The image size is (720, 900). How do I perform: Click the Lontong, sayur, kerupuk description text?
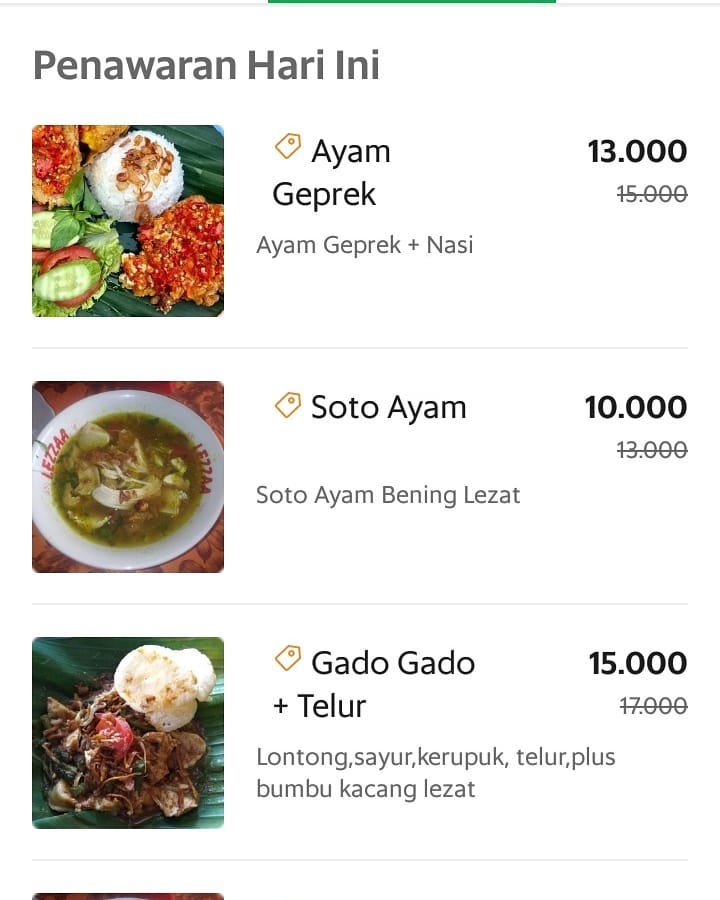436,773
